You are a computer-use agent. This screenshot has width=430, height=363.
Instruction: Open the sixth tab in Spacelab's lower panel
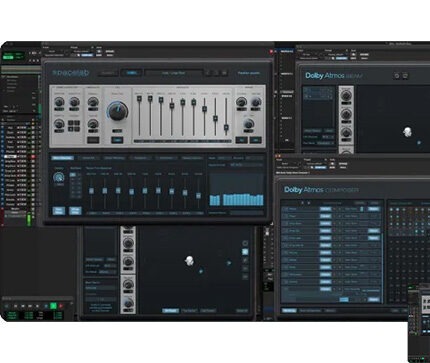(192, 158)
